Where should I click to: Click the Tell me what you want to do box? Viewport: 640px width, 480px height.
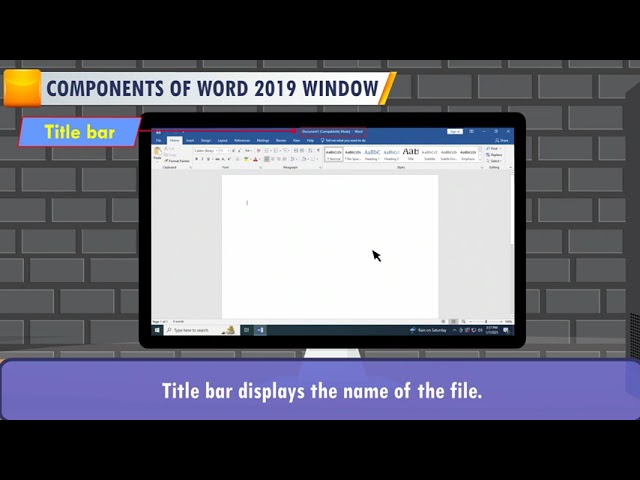click(x=343, y=140)
